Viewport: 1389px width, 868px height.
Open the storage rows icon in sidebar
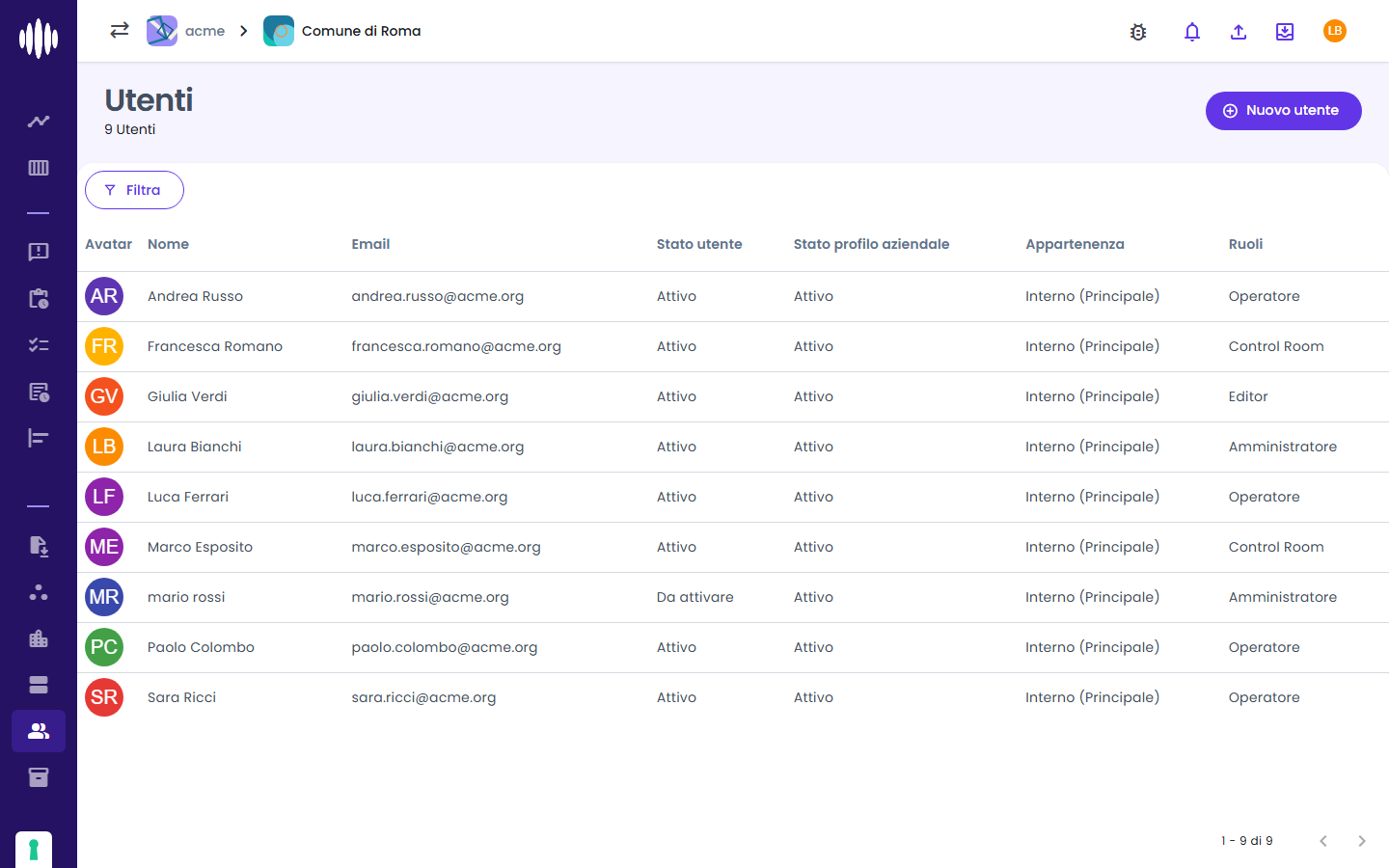(x=39, y=685)
